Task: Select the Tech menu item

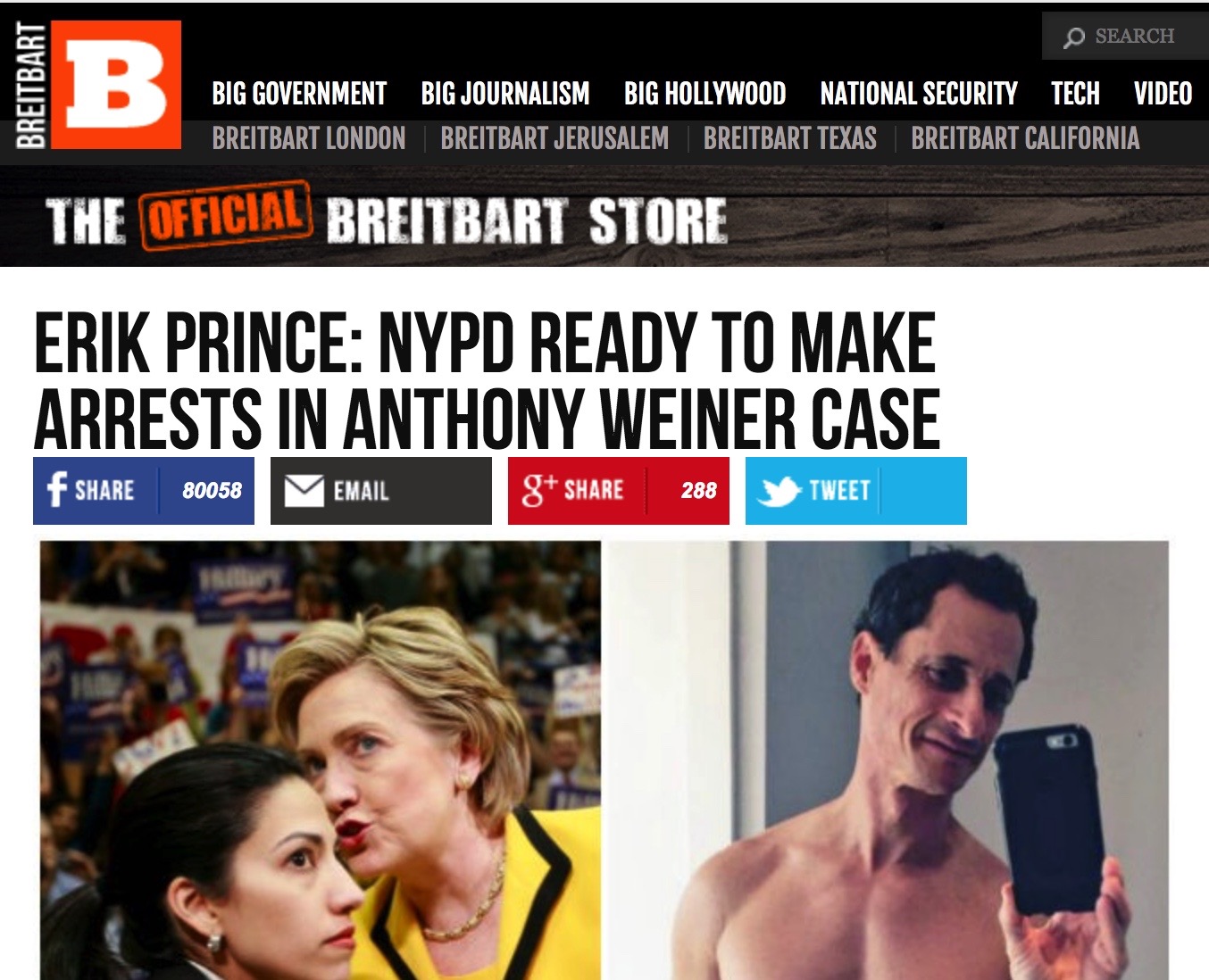Action: tap(1075, 94)
